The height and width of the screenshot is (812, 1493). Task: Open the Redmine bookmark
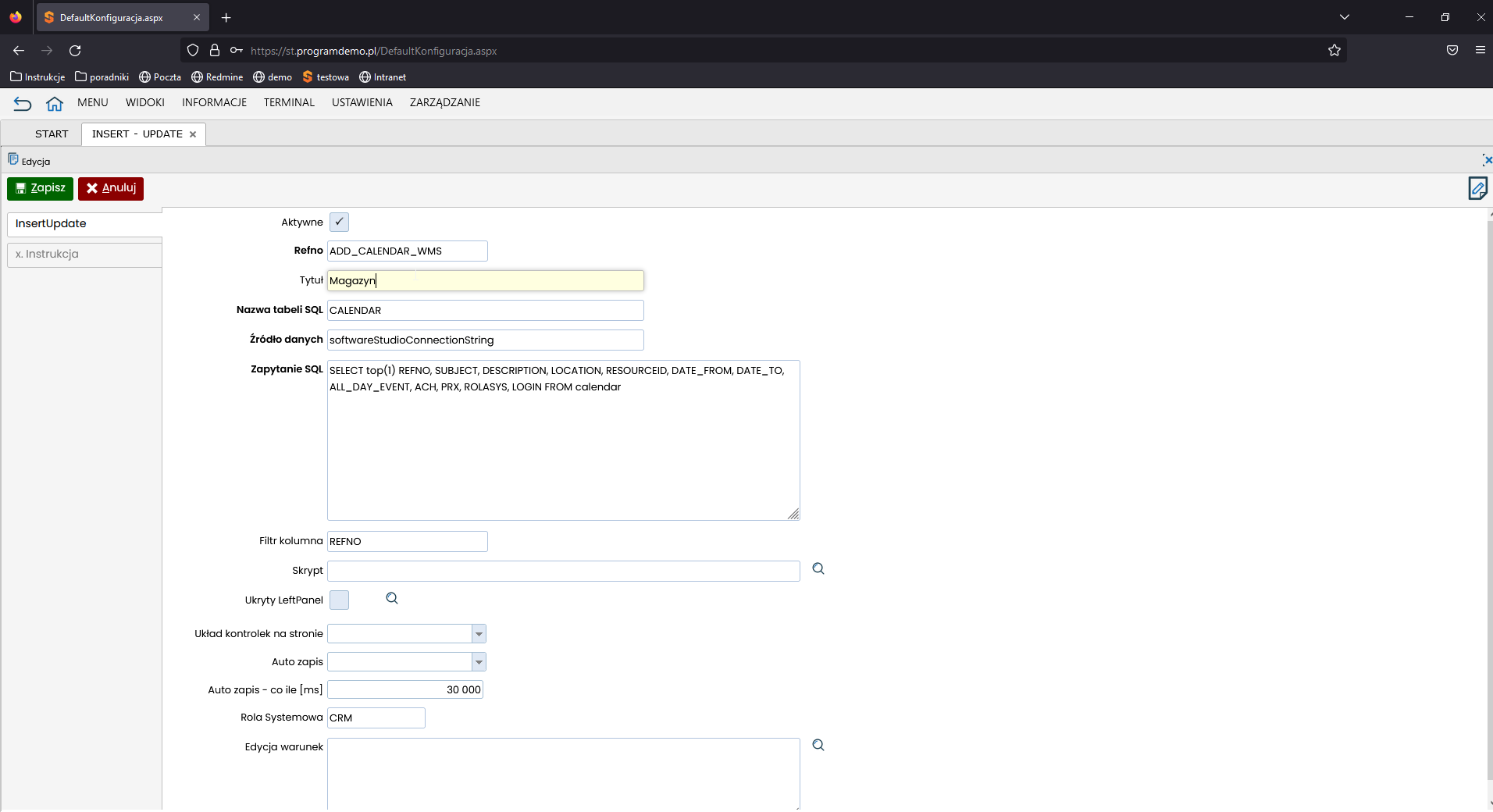(217, 77)
